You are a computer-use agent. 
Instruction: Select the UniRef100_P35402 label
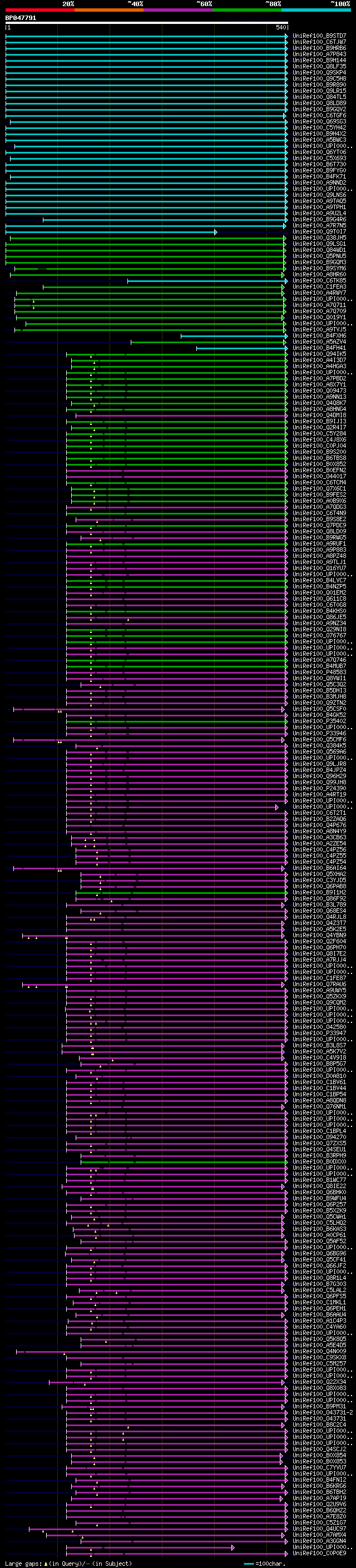[x=319, y=721]
